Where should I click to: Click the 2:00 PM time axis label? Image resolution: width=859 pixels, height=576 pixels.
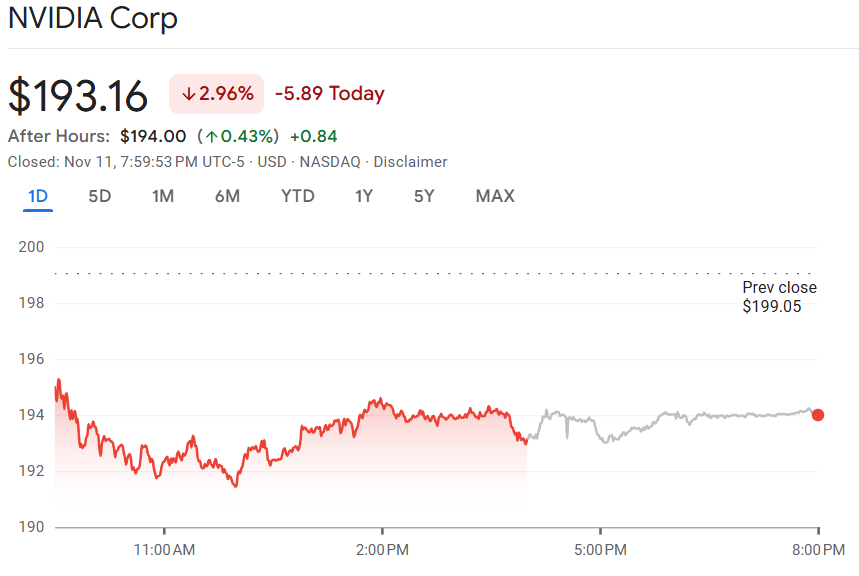[x=383, y=549]
